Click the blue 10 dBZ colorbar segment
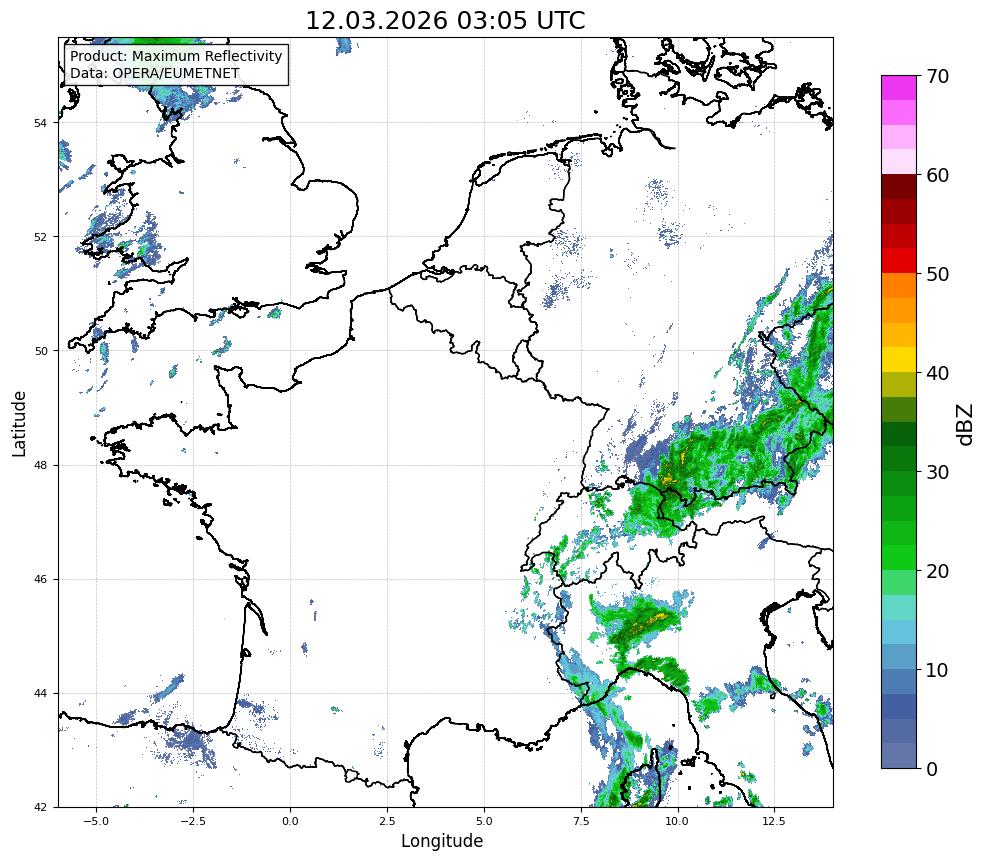Image resolution: width=985 pixels, height=860 pixels. click(x=898, y=682)
